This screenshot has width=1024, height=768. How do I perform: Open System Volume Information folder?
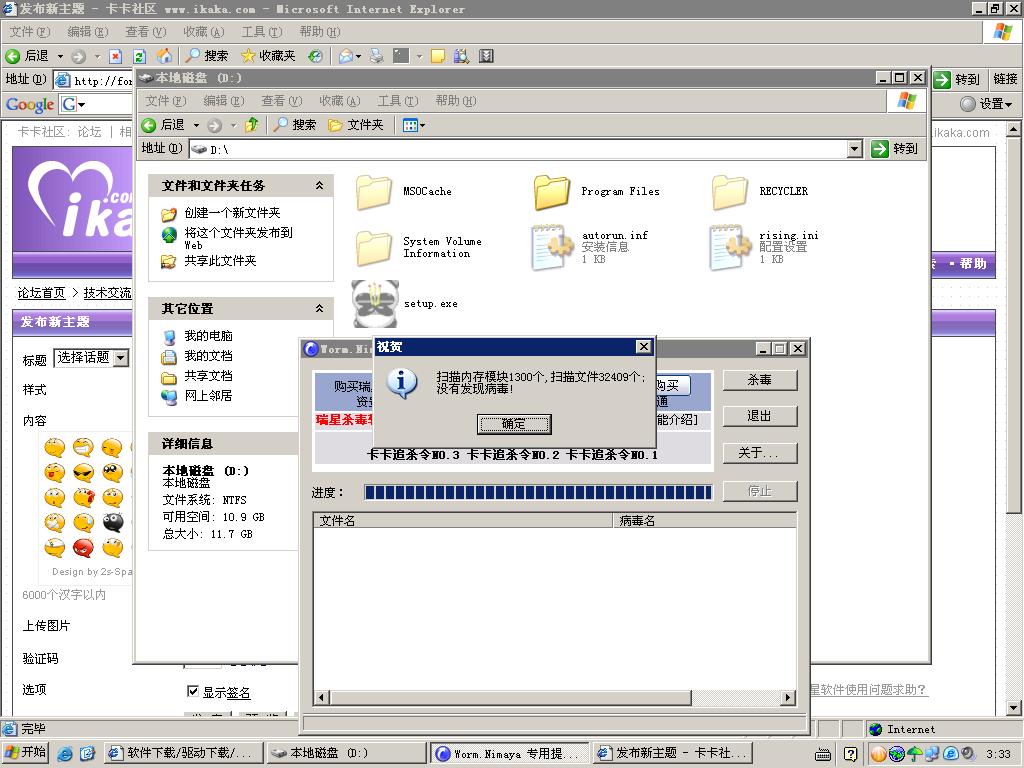374,248
